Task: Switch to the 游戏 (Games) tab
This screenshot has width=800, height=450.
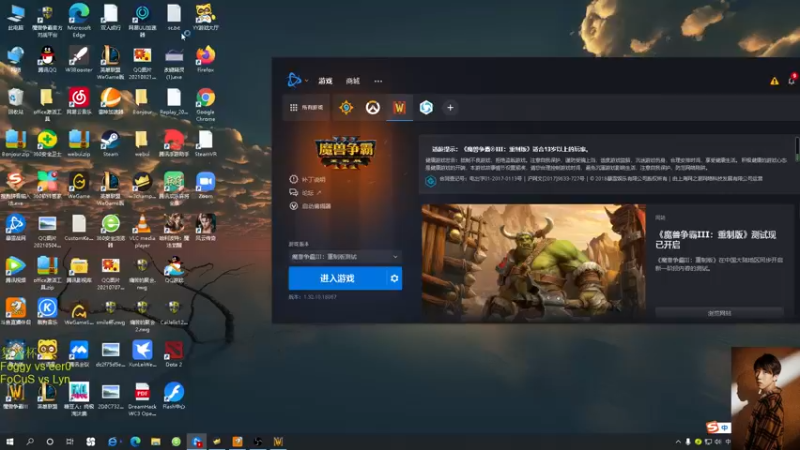Action: [x=326, y=81]
